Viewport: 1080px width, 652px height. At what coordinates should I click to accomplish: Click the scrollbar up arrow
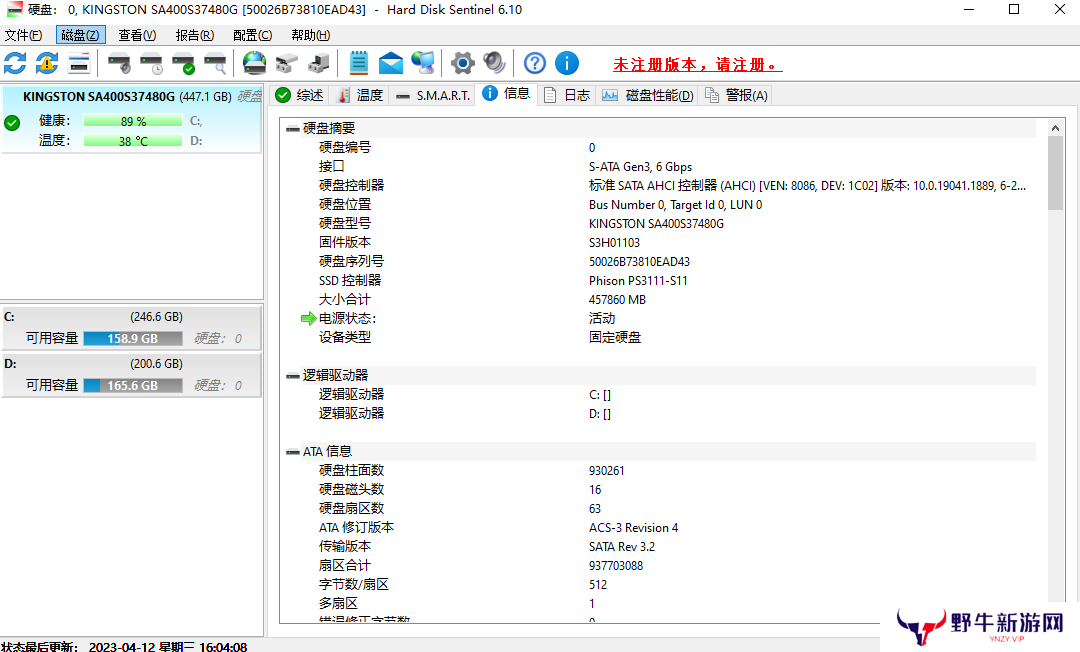[x=1055, y=127]
